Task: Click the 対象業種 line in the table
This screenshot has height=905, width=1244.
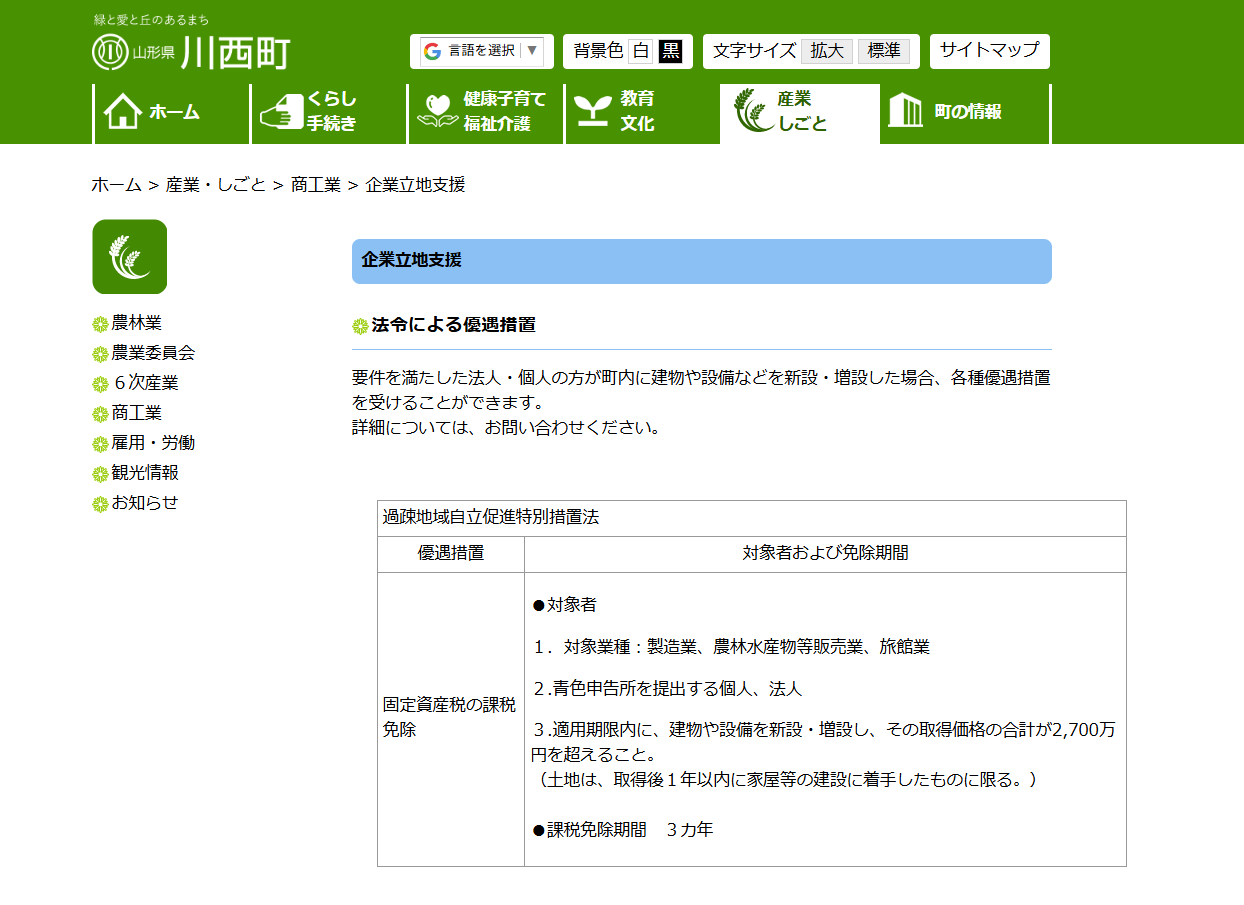Action: click(731, 647)
